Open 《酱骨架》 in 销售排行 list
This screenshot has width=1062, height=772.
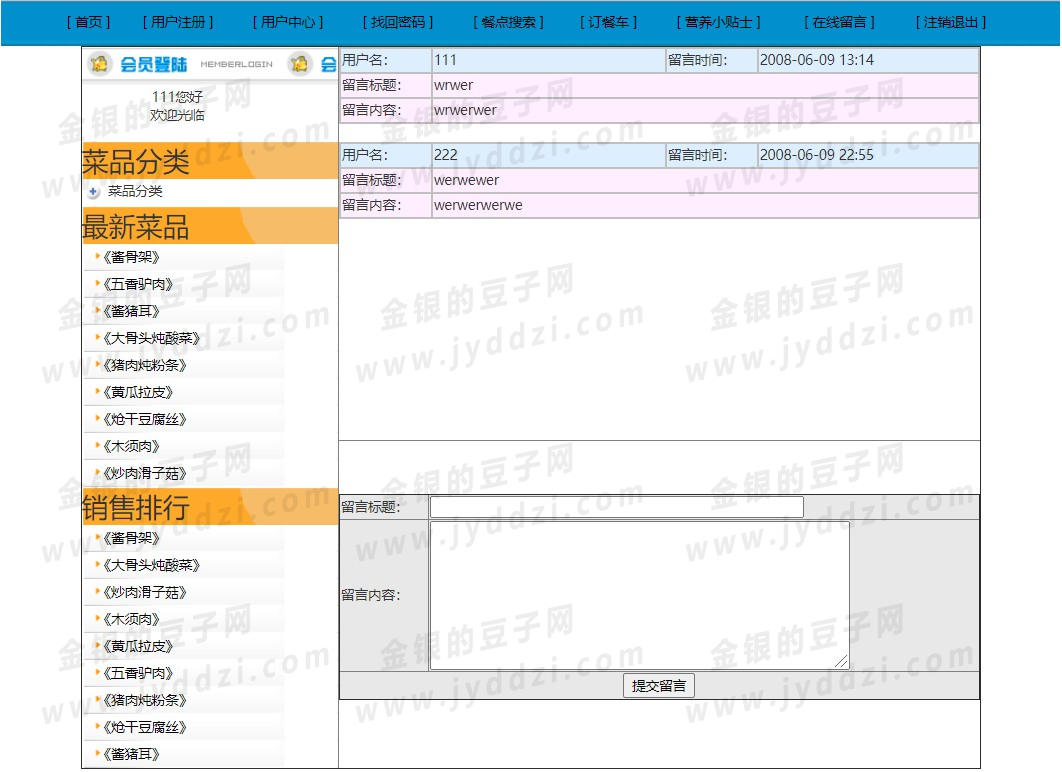pyautogui.click(x=131, y=538)
